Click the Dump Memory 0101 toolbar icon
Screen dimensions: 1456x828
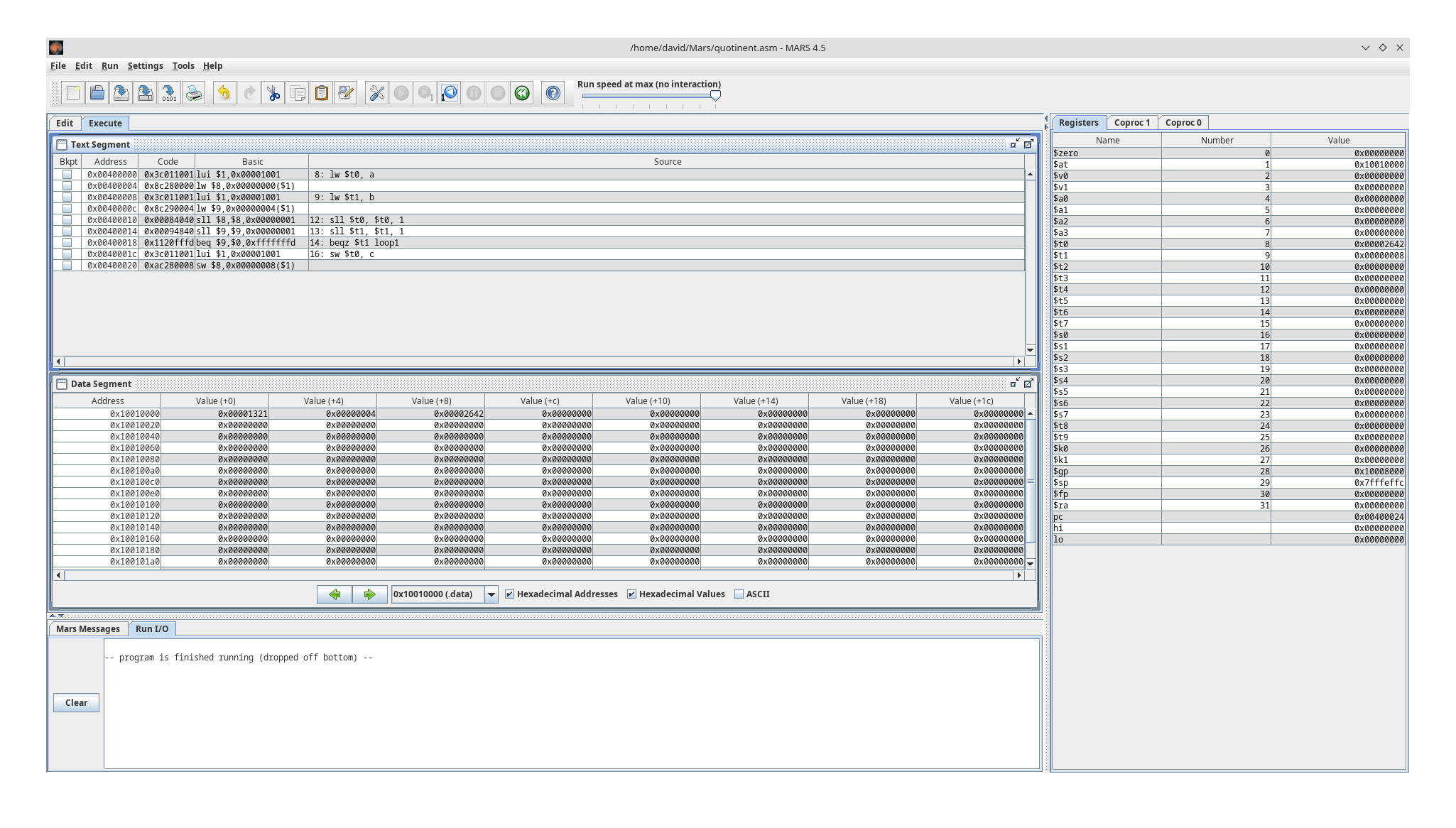coord(169,92)
